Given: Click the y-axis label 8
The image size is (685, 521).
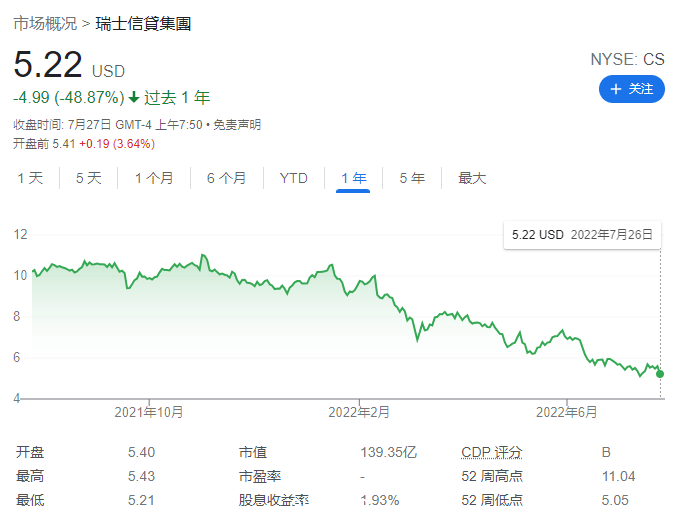Looking at the screenshot, I should pos(17,316).
